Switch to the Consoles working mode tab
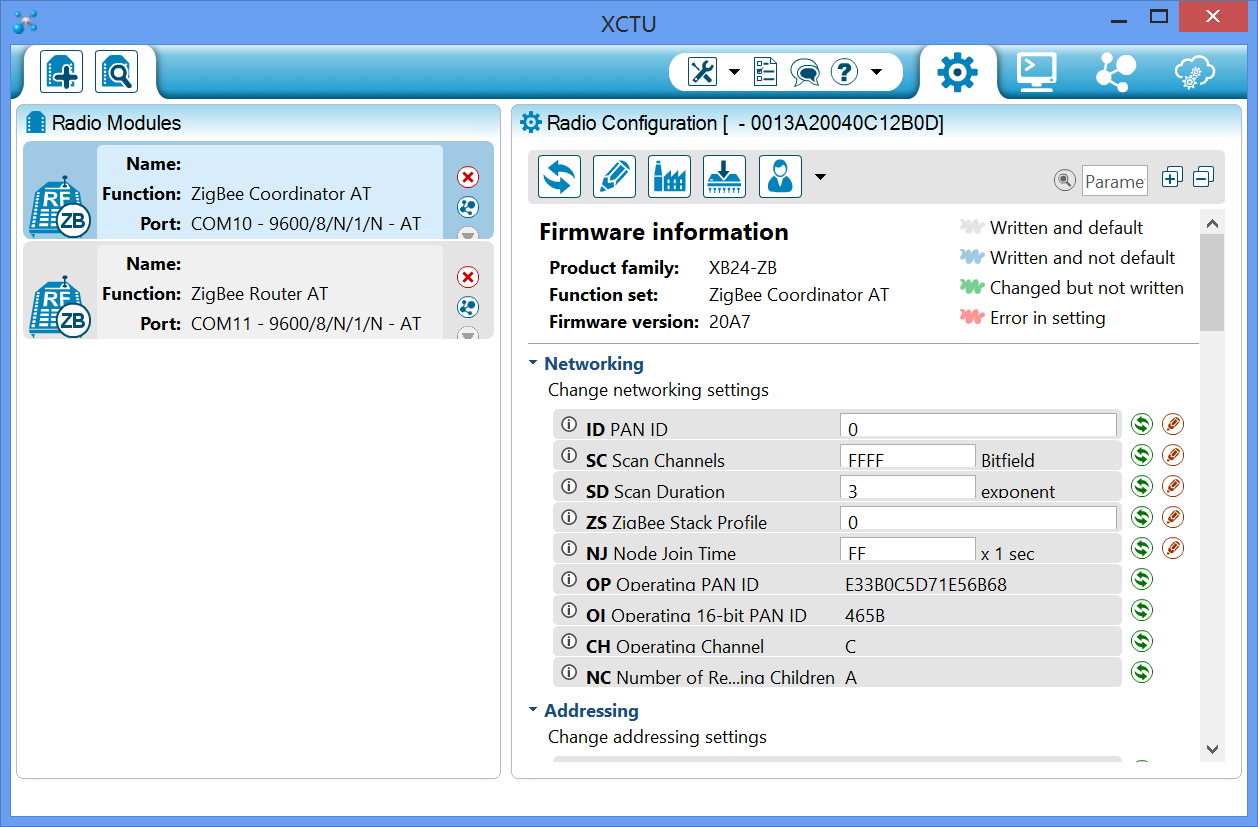 coord(1037,71)
